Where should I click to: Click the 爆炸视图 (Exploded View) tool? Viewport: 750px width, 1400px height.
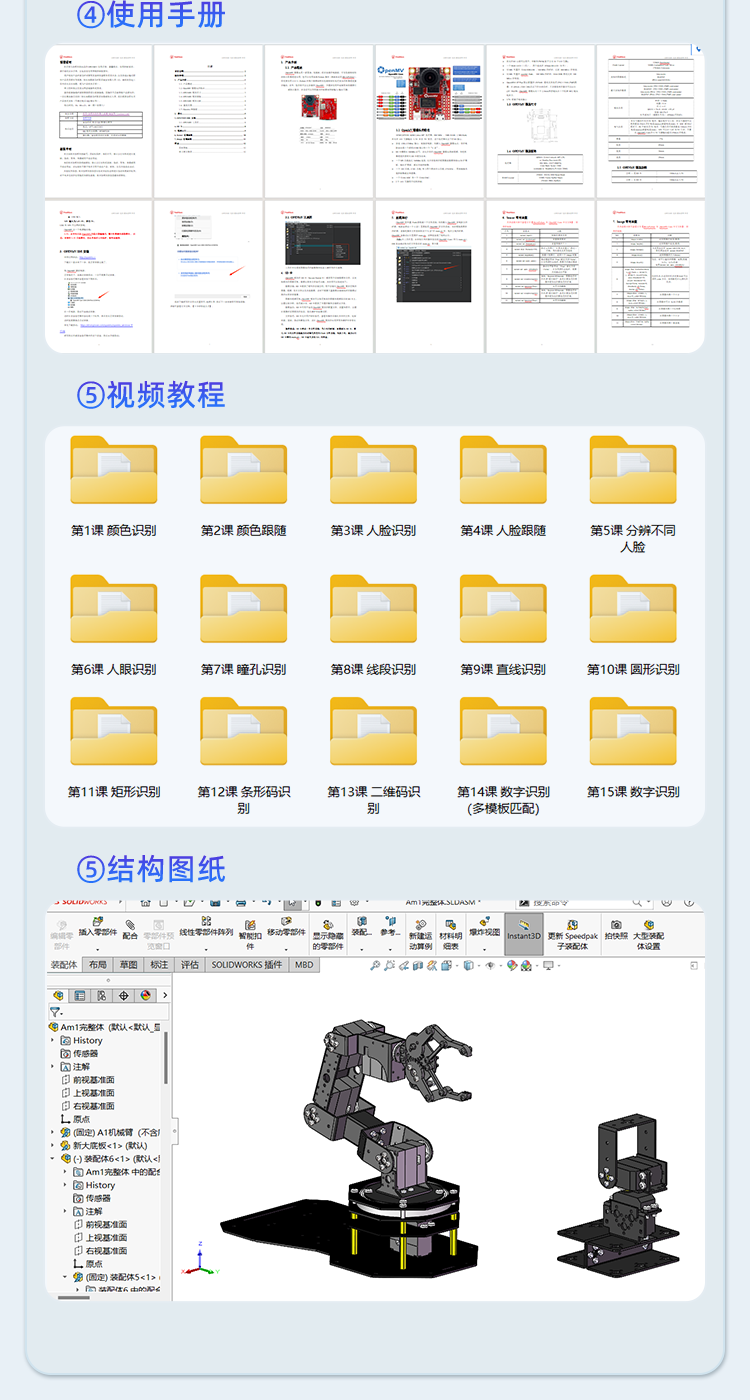click(484, 927)
